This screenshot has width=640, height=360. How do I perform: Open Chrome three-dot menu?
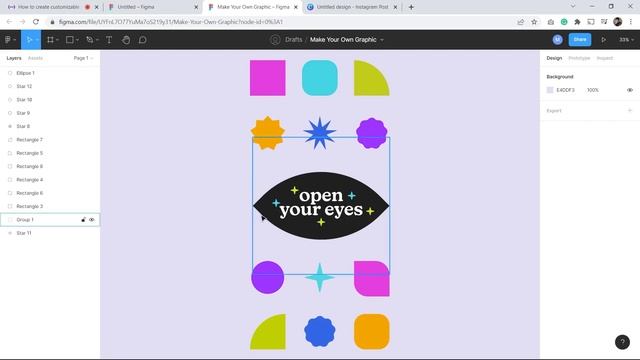pos(631,22)
